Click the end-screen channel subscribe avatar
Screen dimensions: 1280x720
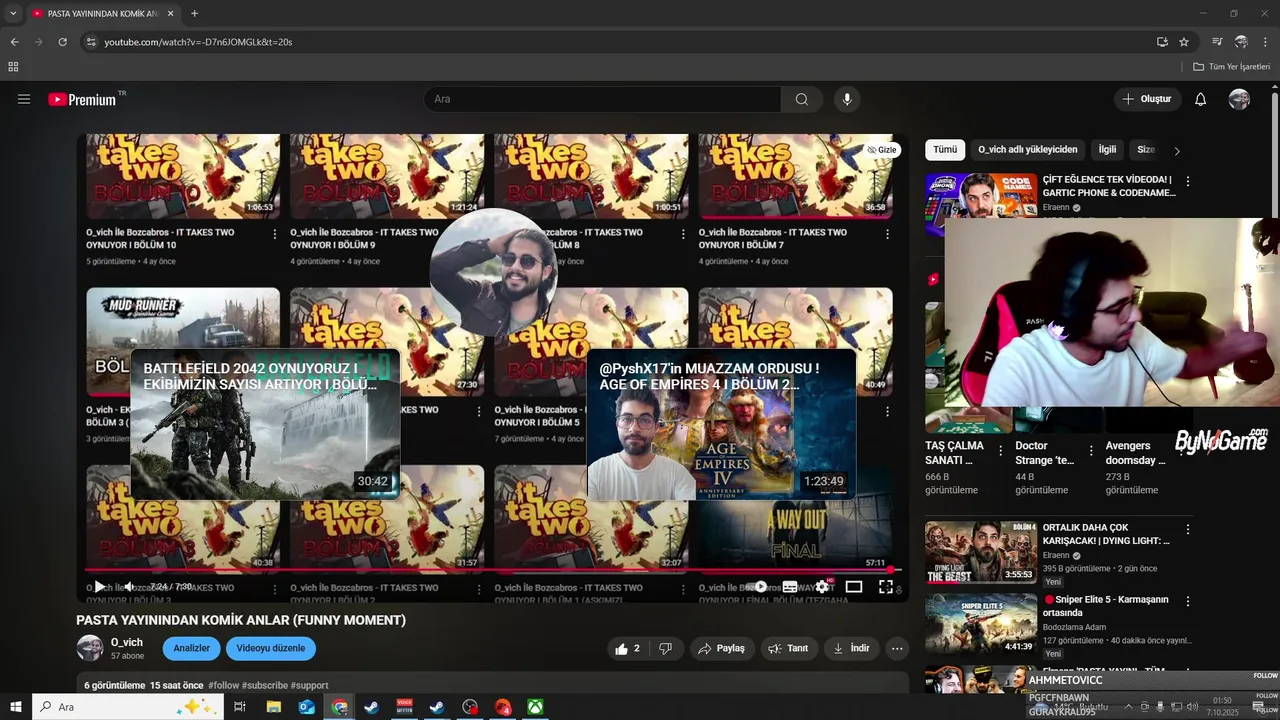tap(493, 272)
